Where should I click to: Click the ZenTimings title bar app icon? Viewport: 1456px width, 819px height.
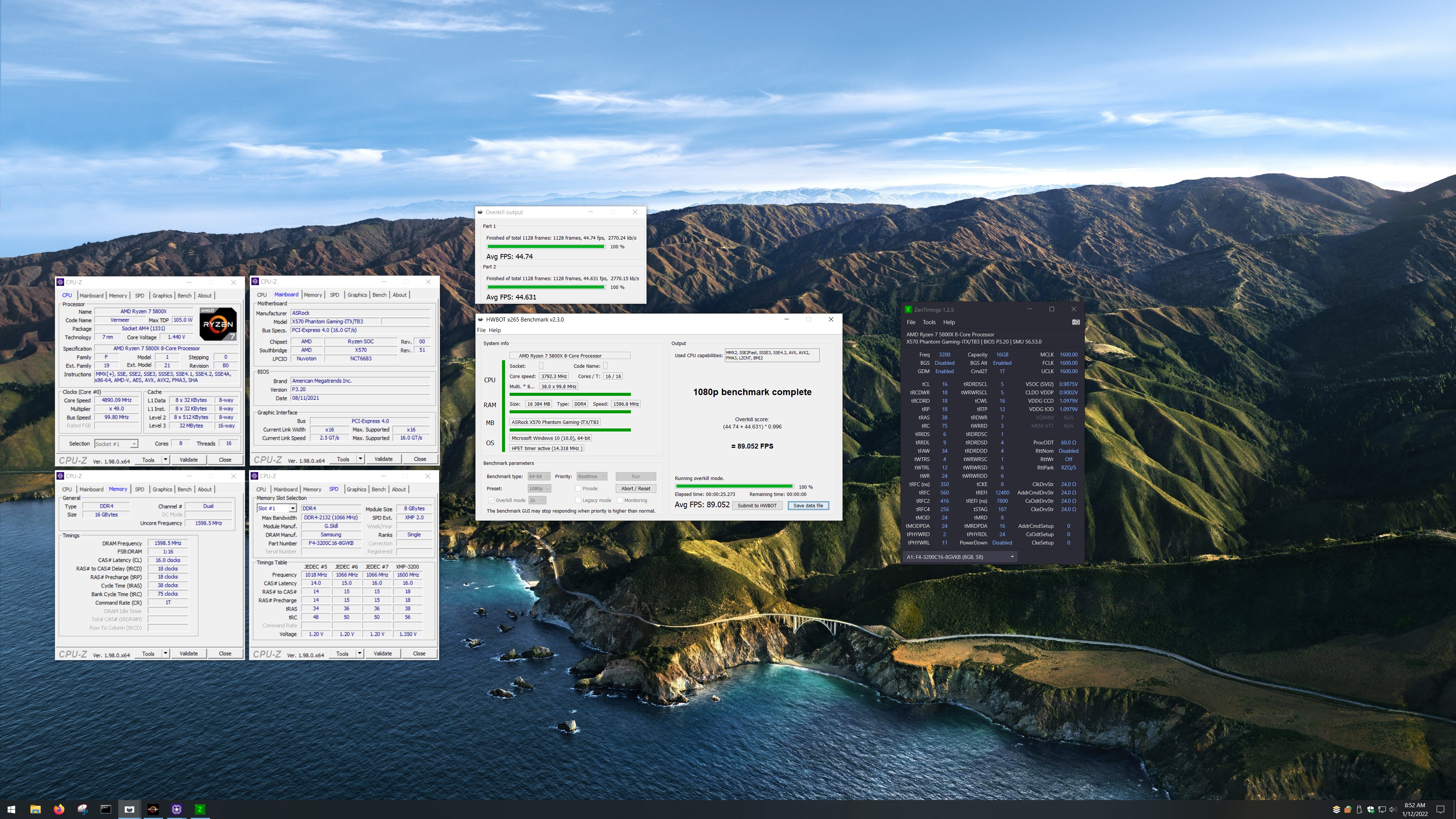tap(908, 309)
